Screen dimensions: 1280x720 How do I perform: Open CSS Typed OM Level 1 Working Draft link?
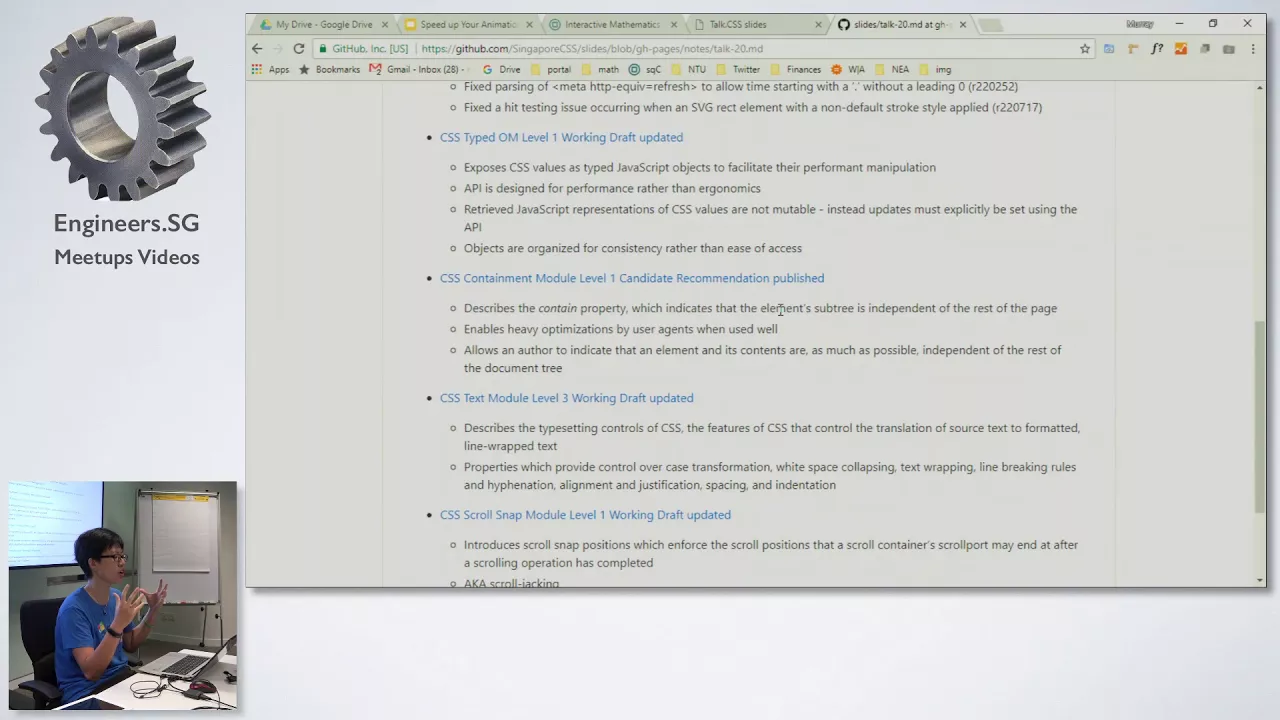tap(561, 137)
